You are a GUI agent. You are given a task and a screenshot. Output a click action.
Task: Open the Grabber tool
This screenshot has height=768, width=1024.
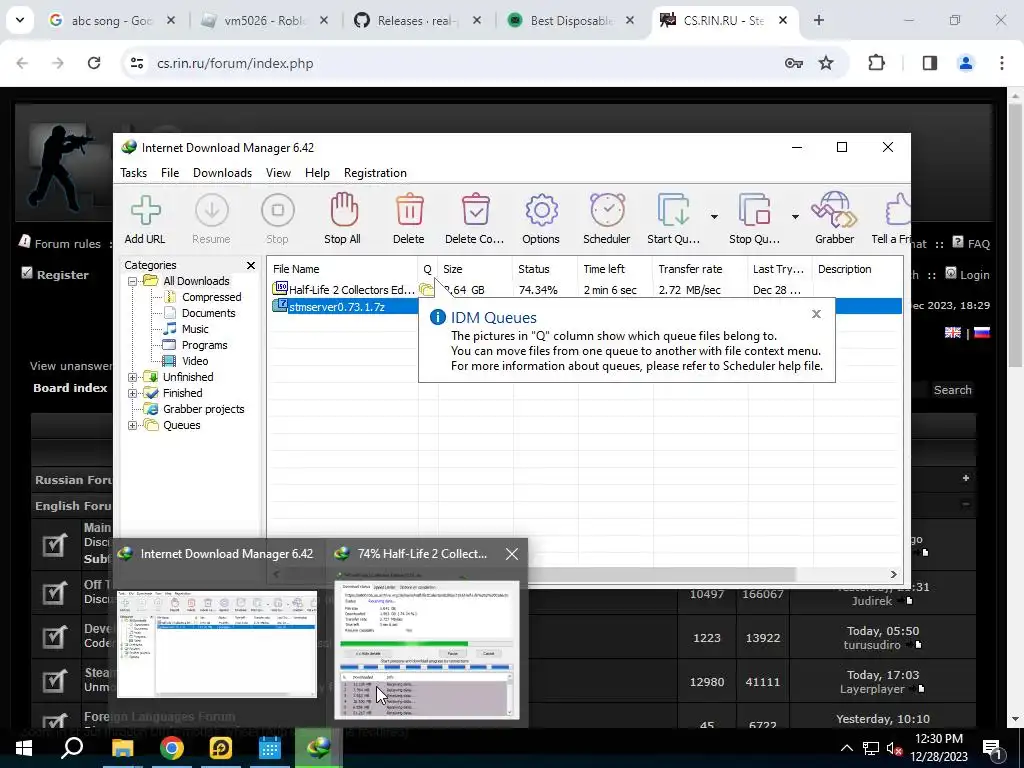pos(834,210)
